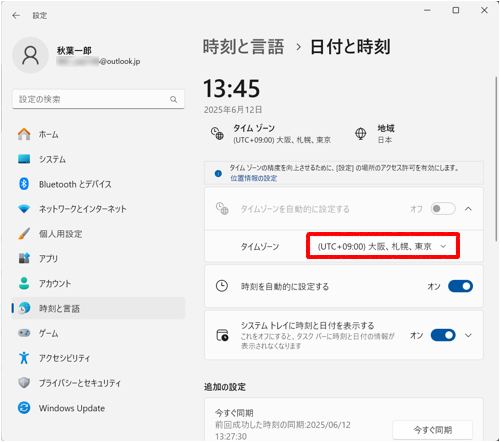The height and width of the screenshot is (442, 500).
Task: Go to アカウント settings
Action: 98,283
